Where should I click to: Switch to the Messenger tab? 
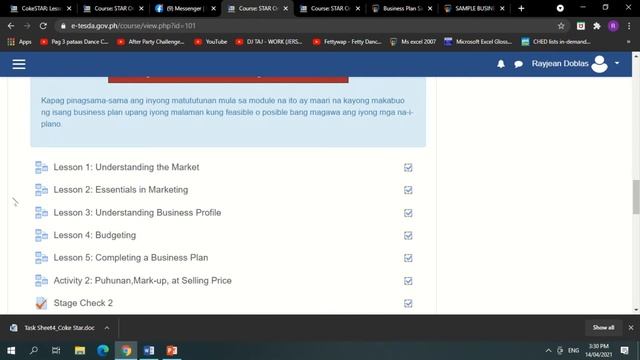(184, 9)
